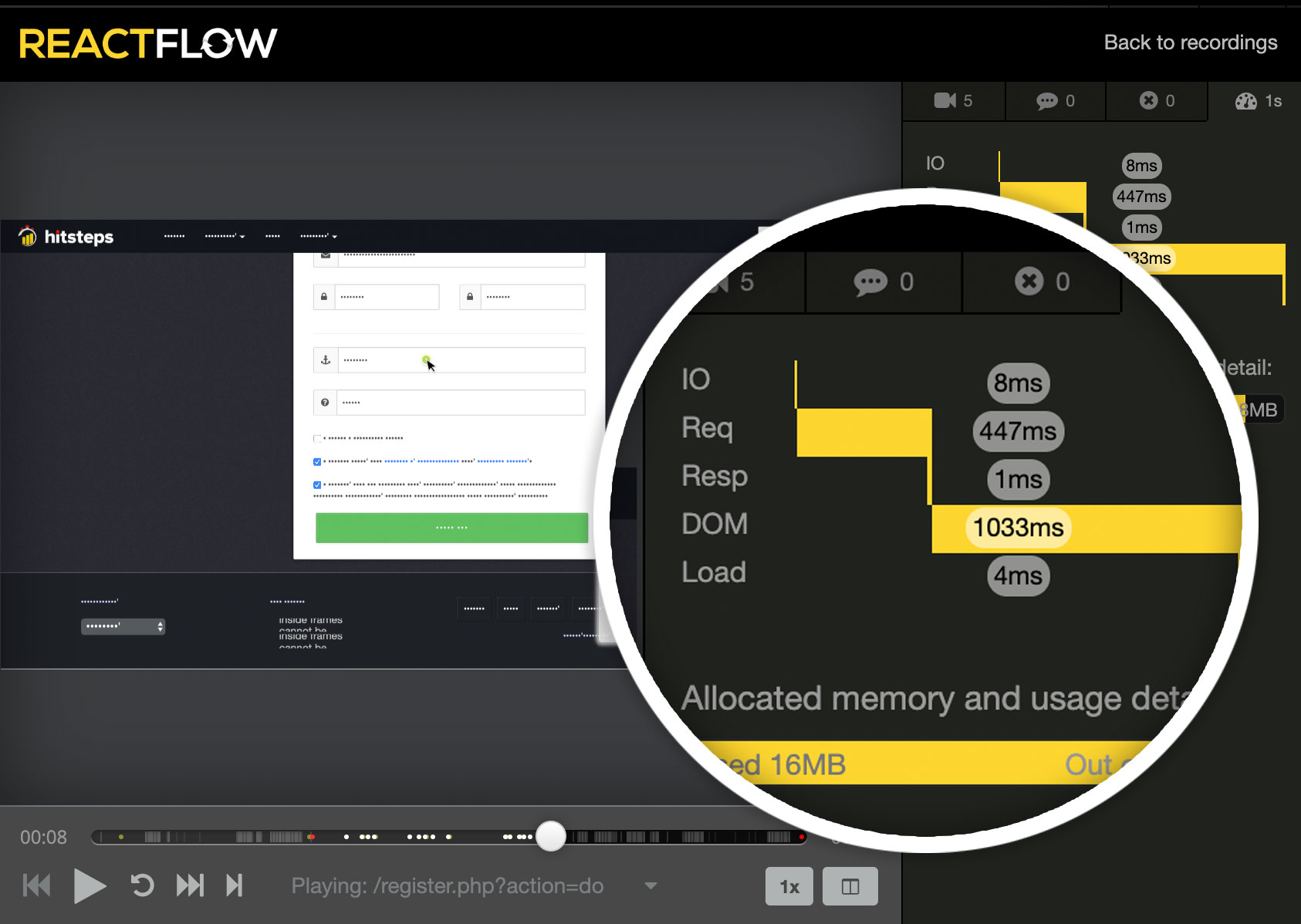This screenshot has height=924, width=1301.
Task: Skip to next page step
Action: [235, 885]
